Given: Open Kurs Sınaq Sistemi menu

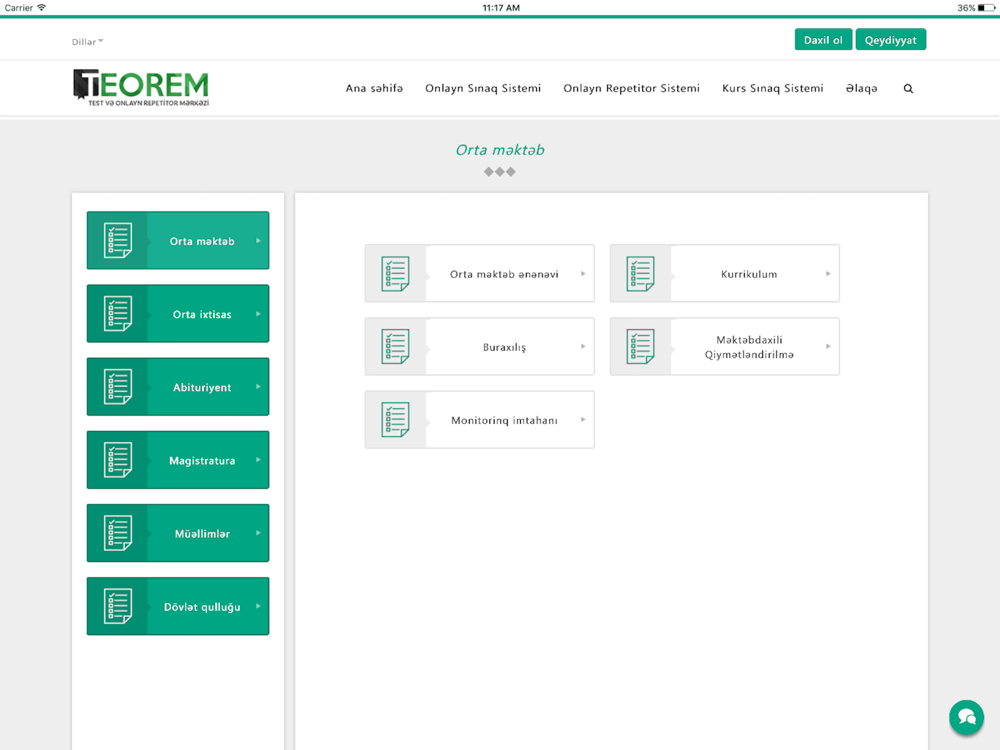Looking at the screenshot, I should click(x=772, y=88).
